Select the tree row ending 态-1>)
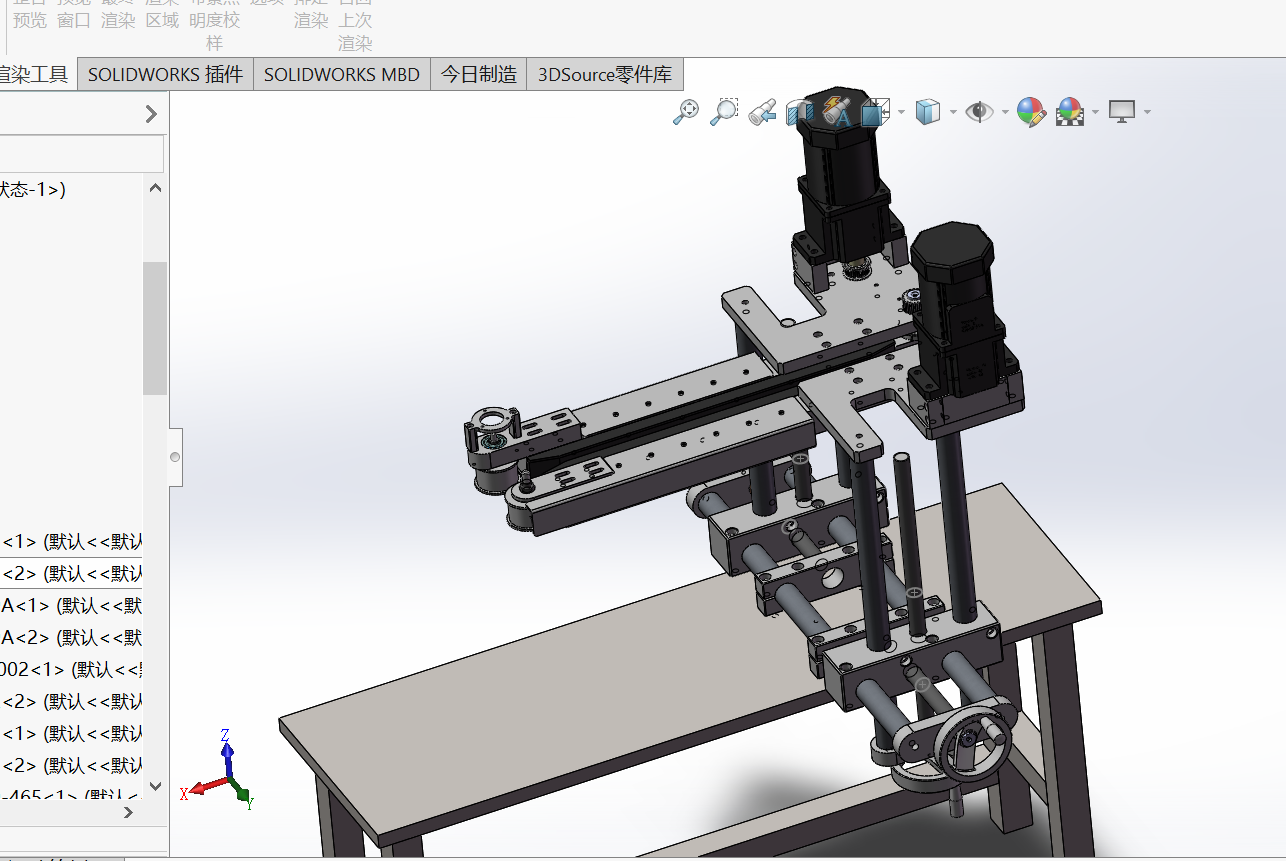 [33, 189]
